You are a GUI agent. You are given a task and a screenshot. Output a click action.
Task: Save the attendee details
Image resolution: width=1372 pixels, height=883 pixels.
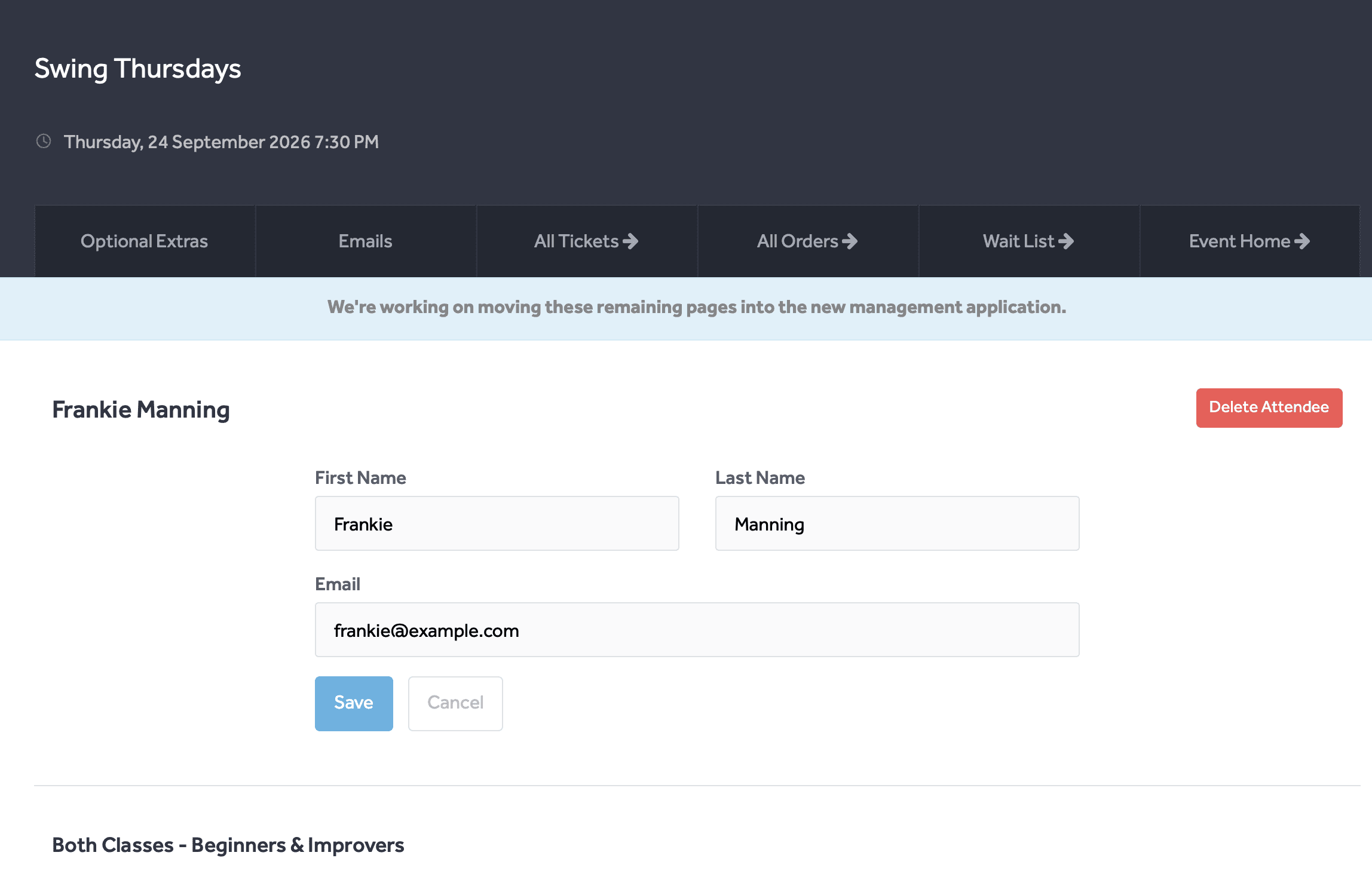click(x=354, y=704)
